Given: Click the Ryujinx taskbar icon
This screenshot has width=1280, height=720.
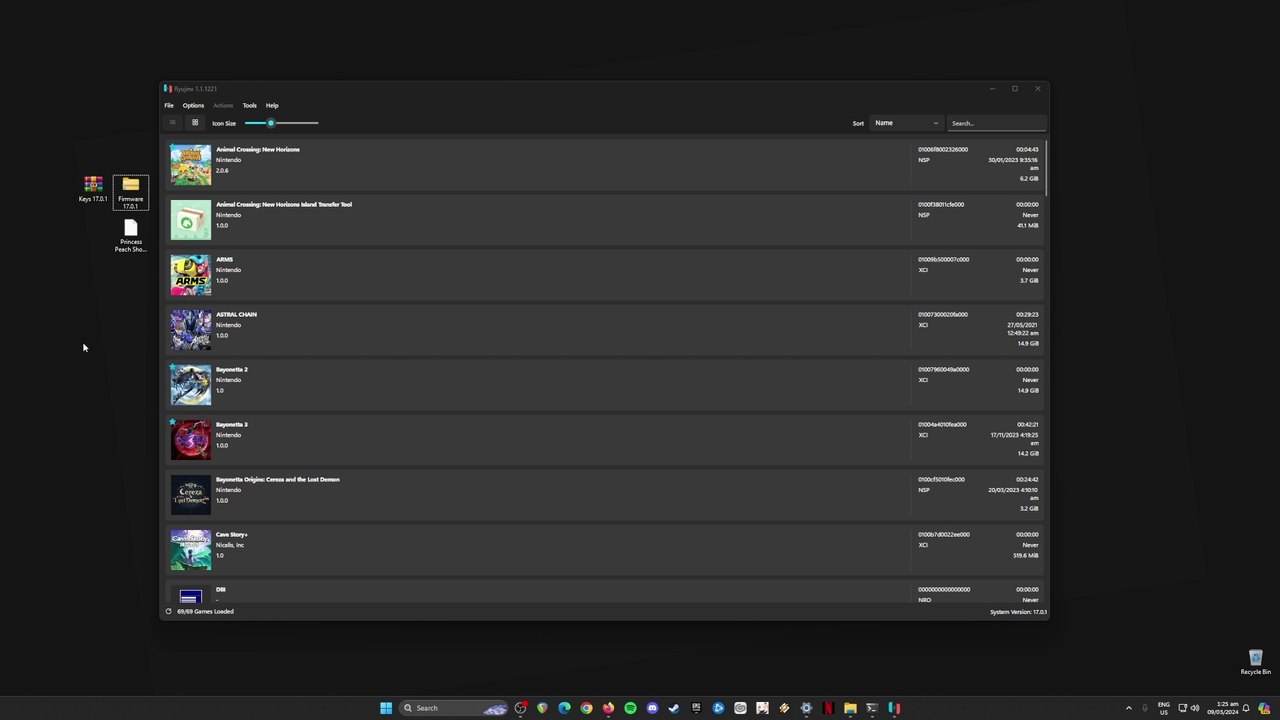Looking at the screenshot, I should click(894, 708).
